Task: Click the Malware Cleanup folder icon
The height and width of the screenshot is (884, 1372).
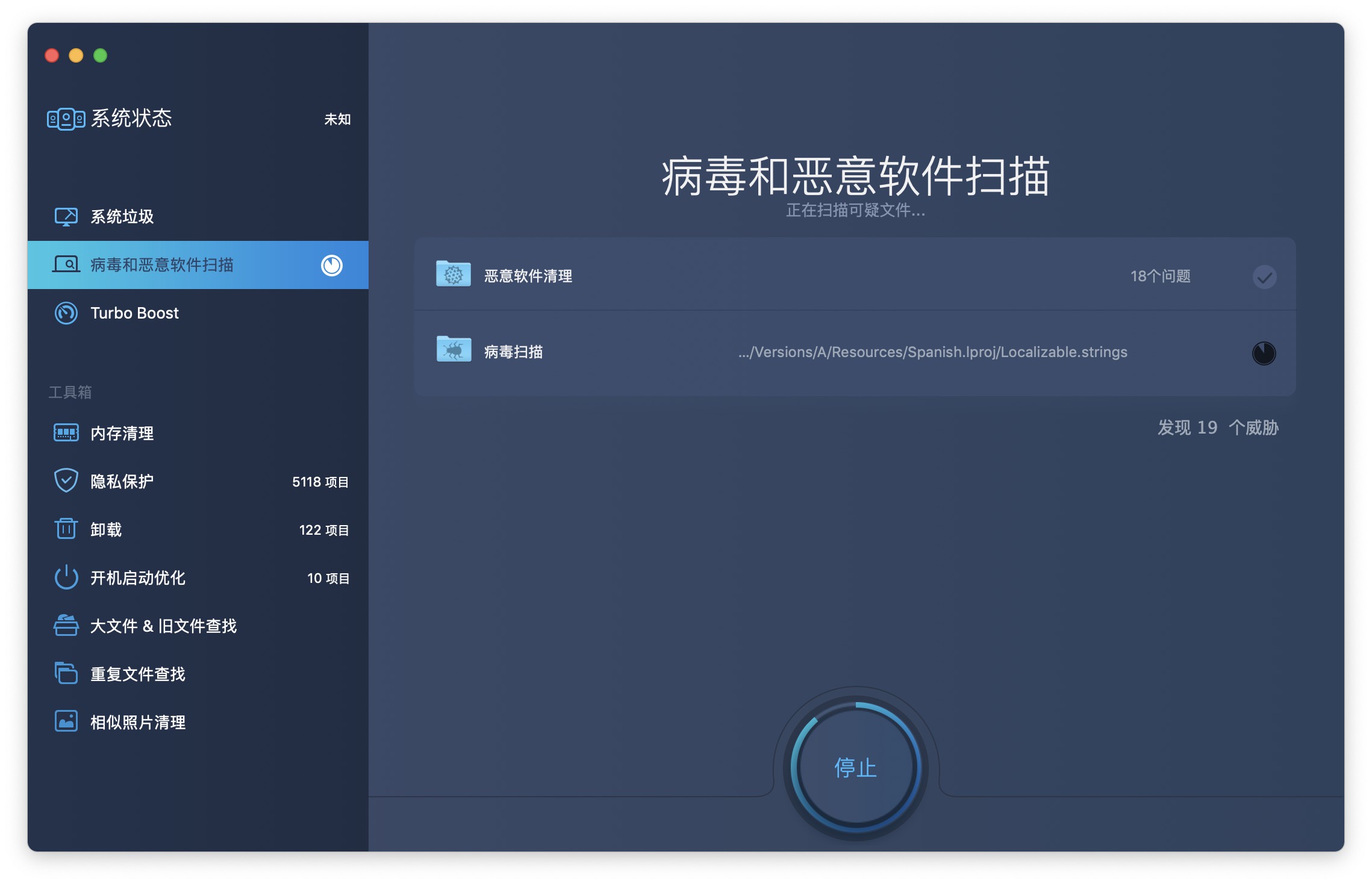Action: click(x=453, y=275)
